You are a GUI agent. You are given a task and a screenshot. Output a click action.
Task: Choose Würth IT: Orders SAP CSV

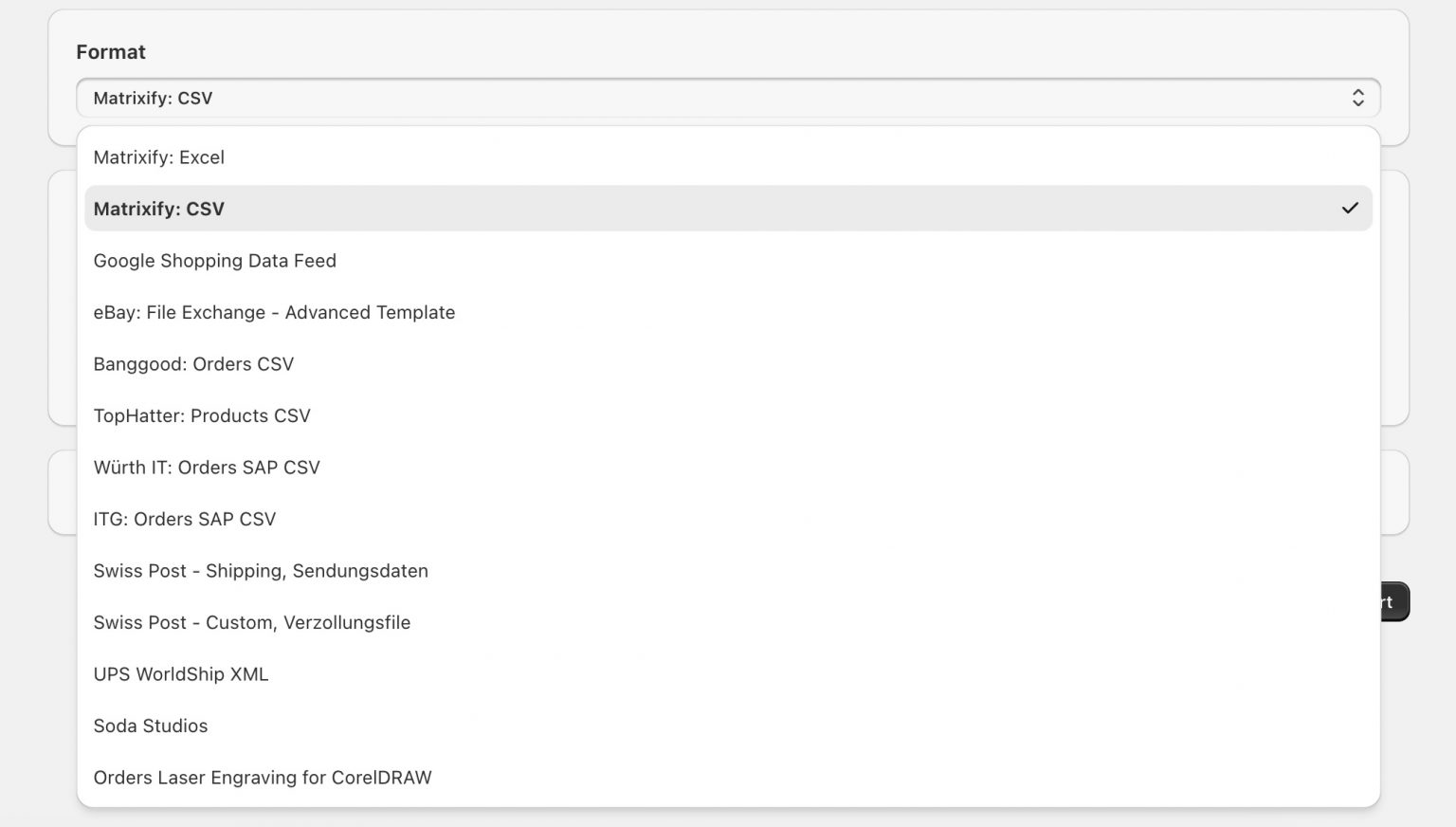coord(207,468)
